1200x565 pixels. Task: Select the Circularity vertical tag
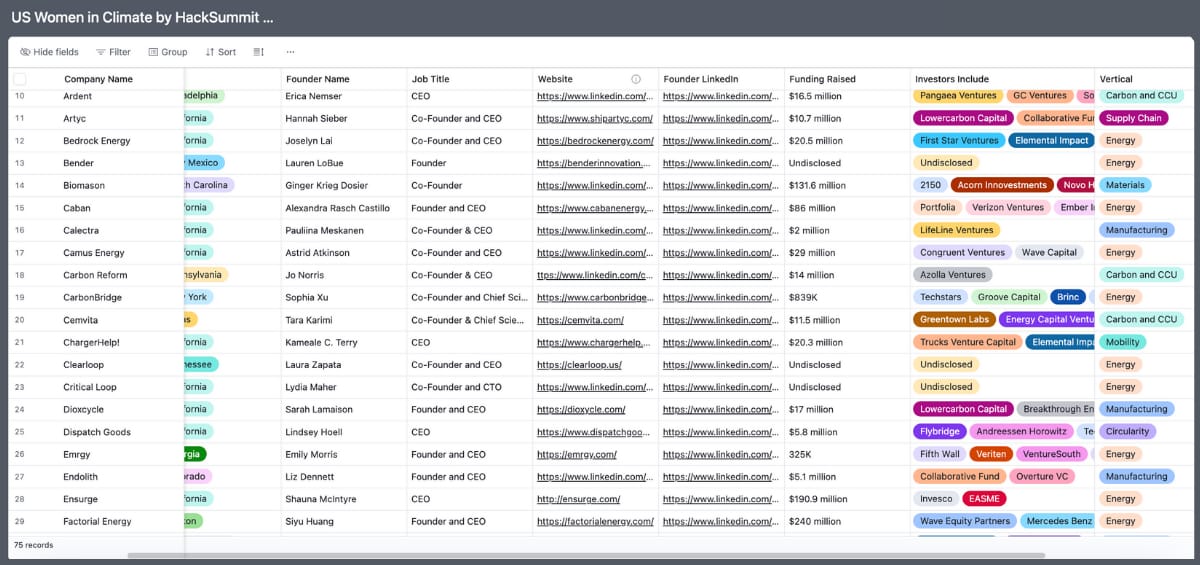(1127, 432)
